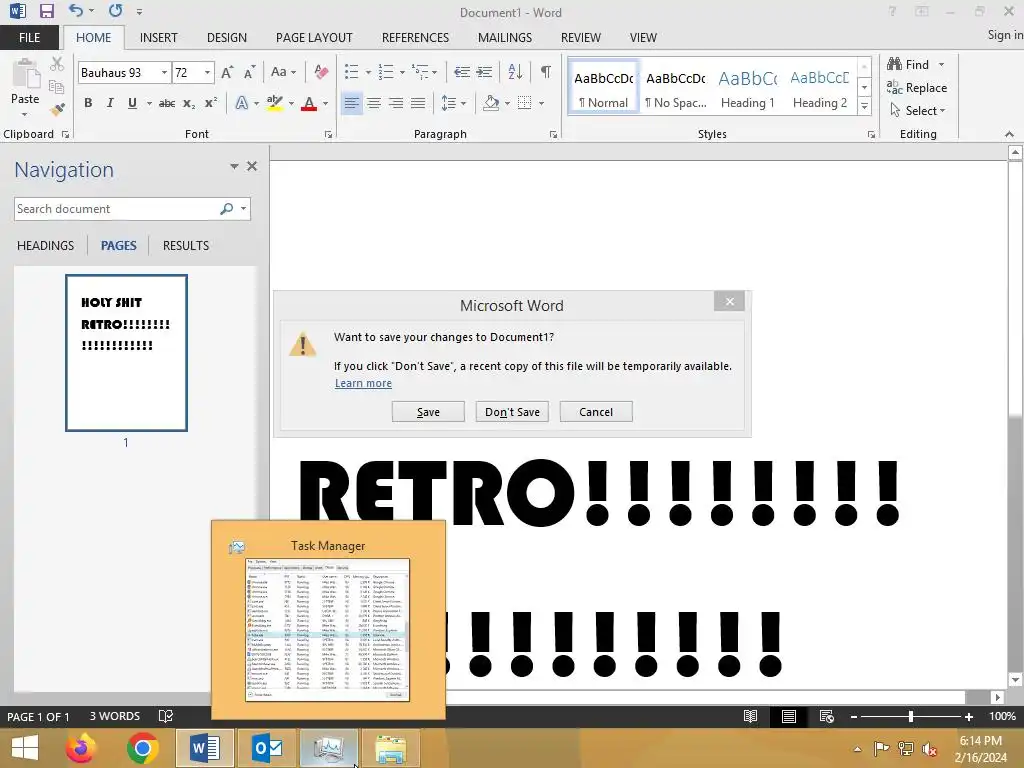1024x768 pixels.
Task: Switch to Web Layout view in status bar
Action: click(x=826, y=716)
